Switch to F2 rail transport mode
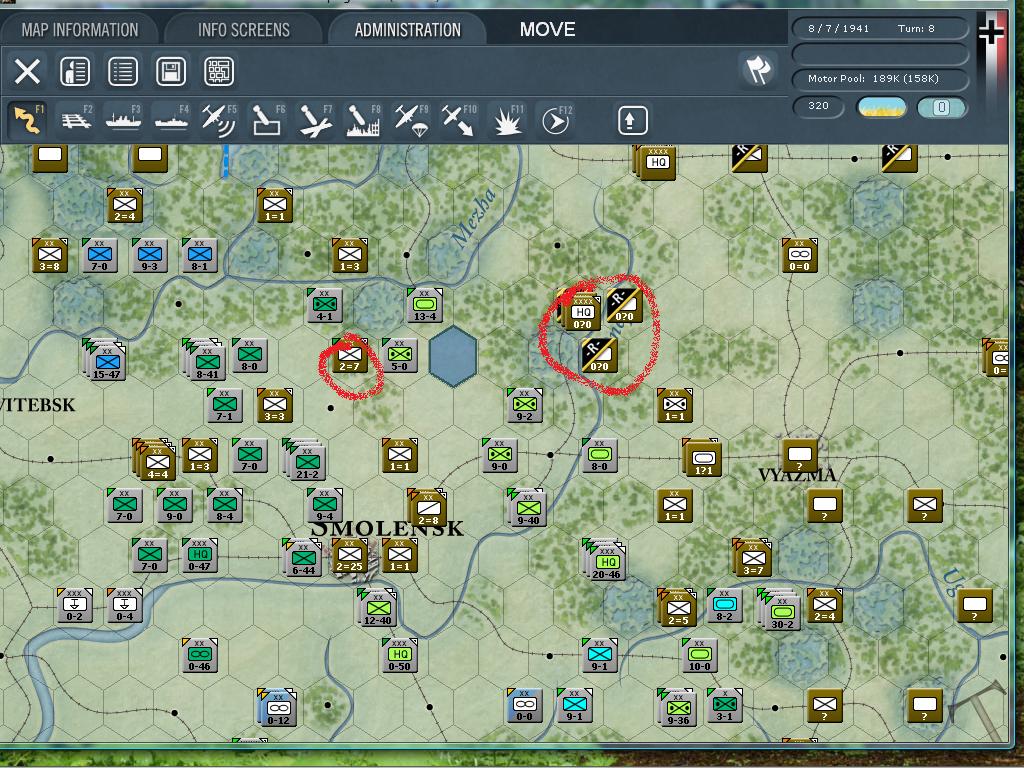 click(x=76, y=119)
